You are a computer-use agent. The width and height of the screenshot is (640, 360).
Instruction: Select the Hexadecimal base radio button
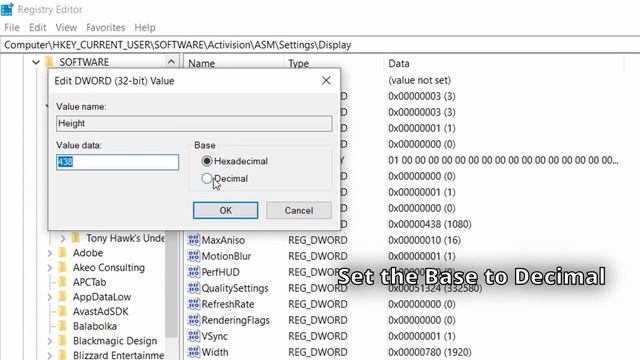(207, 161)
